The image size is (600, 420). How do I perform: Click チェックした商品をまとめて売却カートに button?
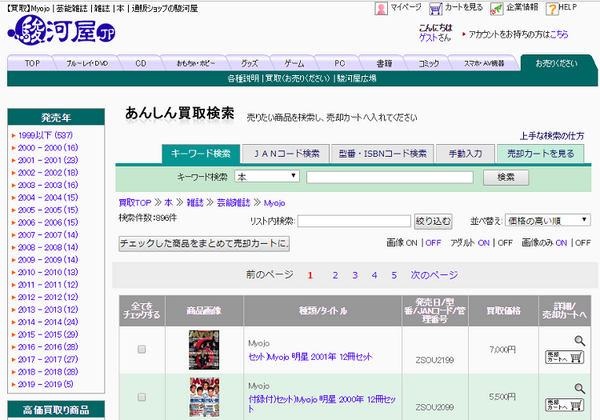click(204, 243)
